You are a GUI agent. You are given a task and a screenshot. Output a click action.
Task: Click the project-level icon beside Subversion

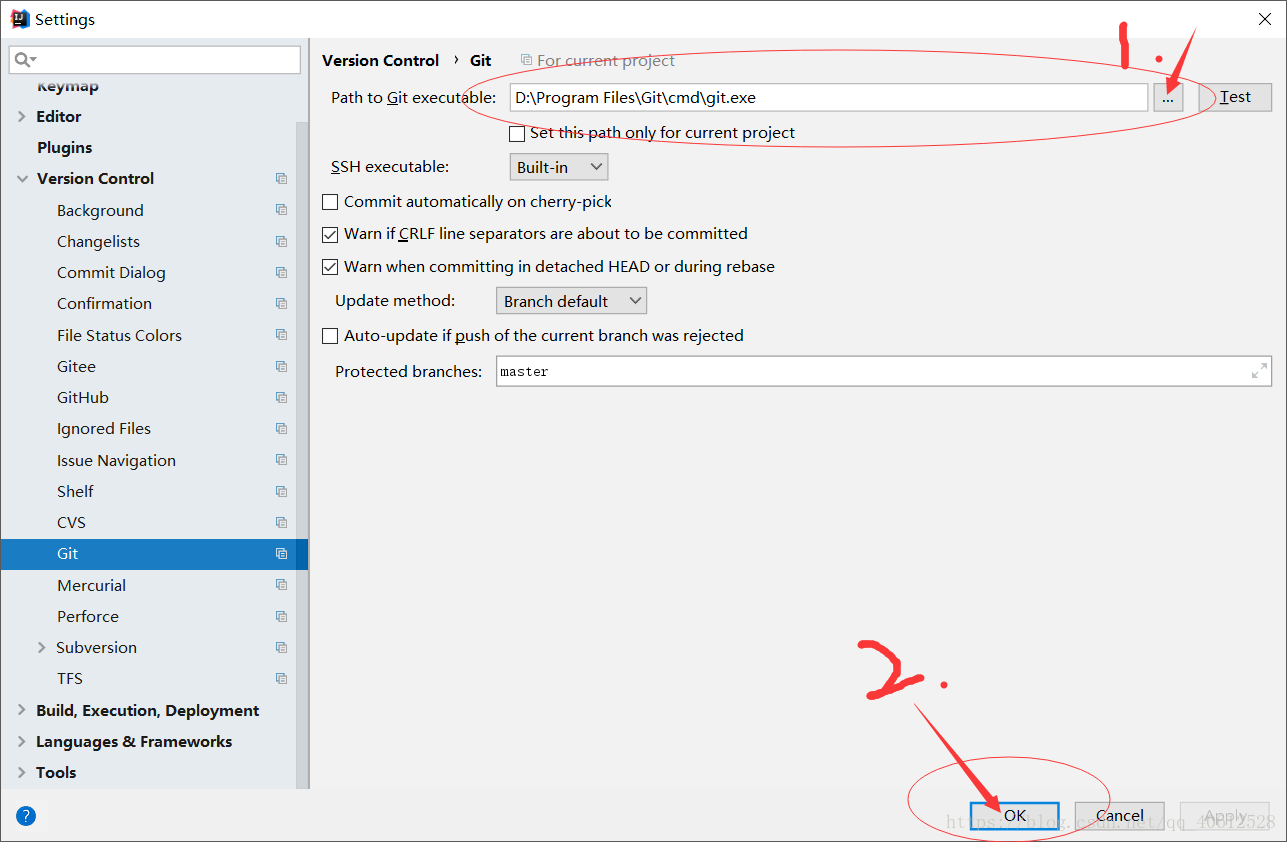tap(281, 647)
